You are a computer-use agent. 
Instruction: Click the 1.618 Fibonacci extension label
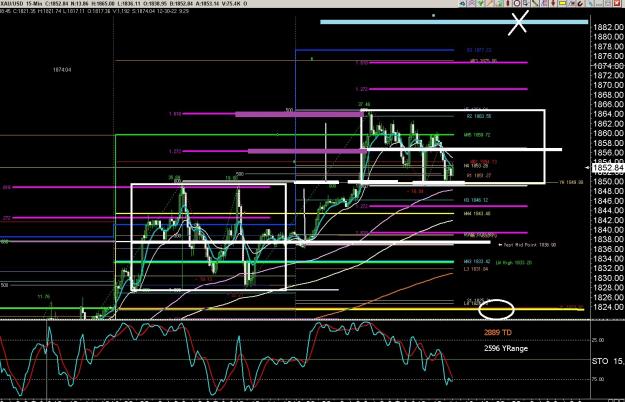click(x=175, y=114)
